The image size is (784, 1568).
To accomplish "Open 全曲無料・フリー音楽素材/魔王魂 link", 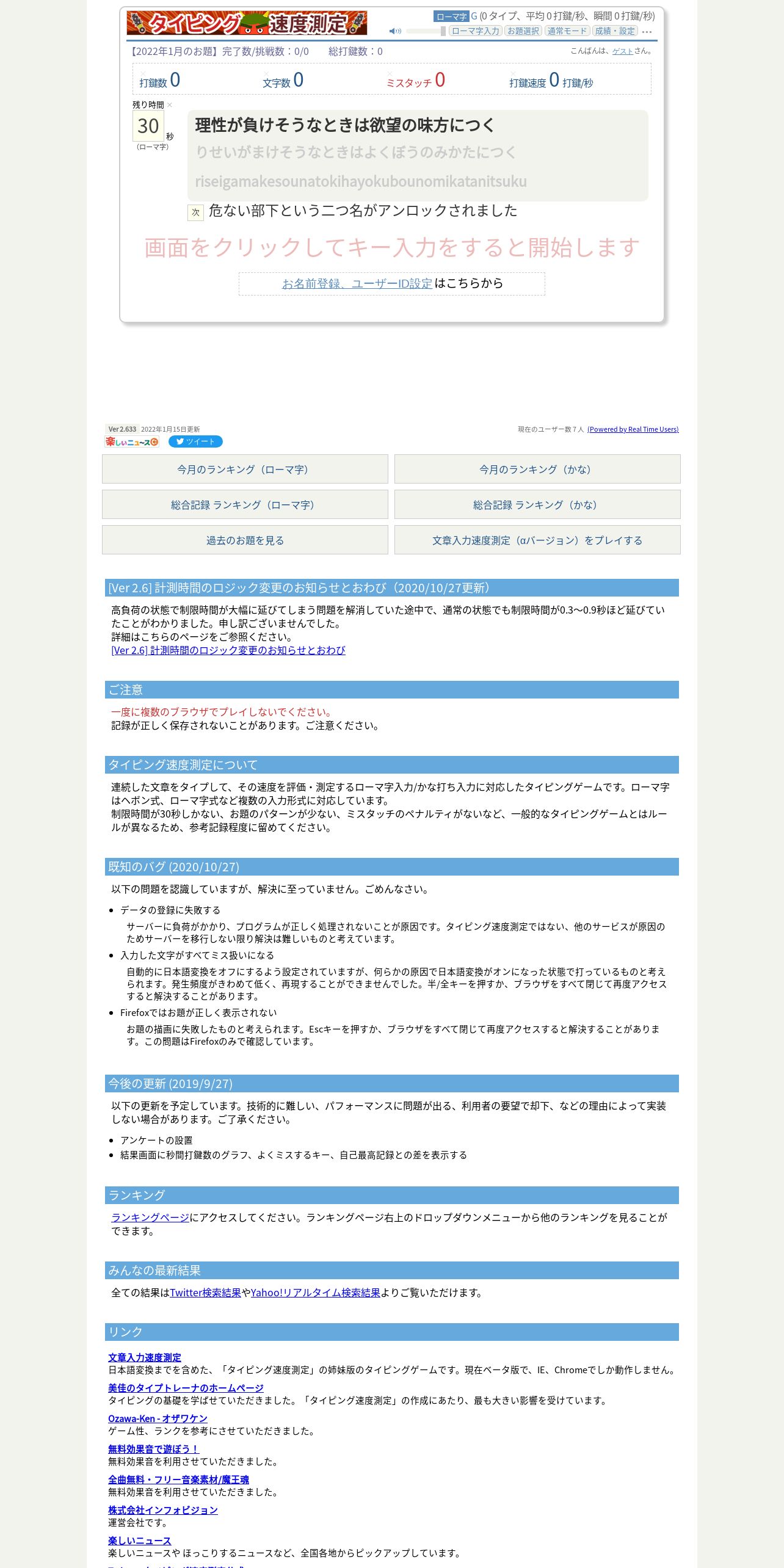I will [x=178, y=1479].
